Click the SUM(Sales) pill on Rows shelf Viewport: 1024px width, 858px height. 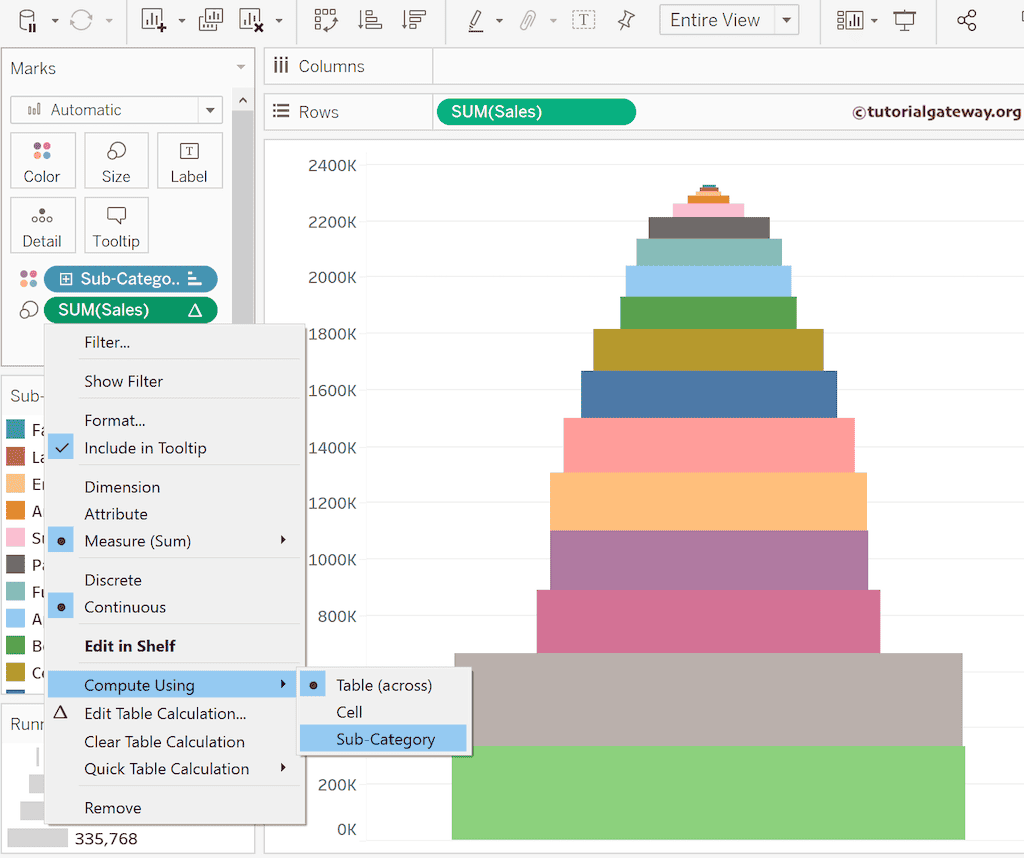click(x=535, y=112)
